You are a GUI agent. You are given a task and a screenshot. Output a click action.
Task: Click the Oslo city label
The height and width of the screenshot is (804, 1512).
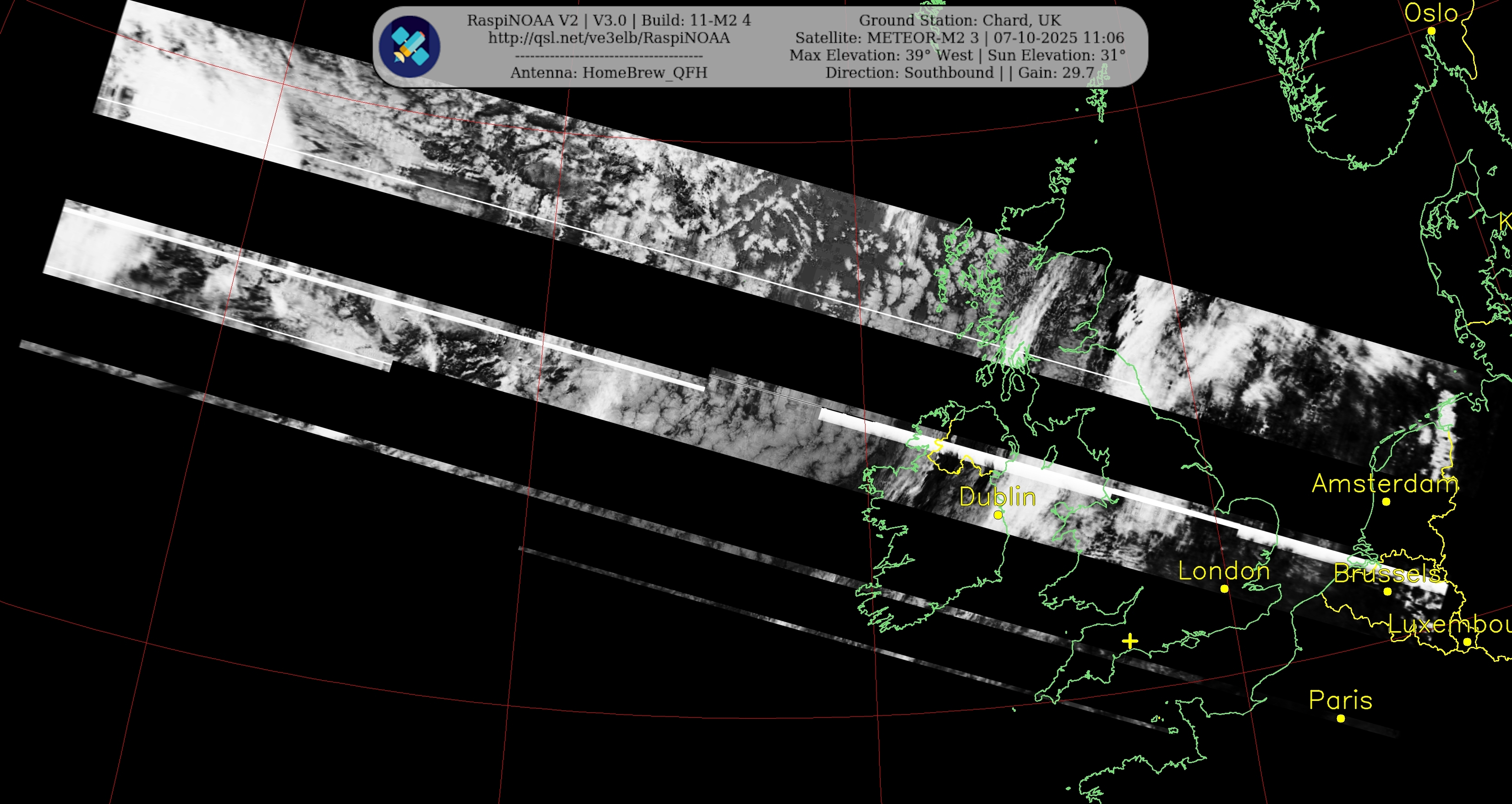click(x=1431, y=13)
